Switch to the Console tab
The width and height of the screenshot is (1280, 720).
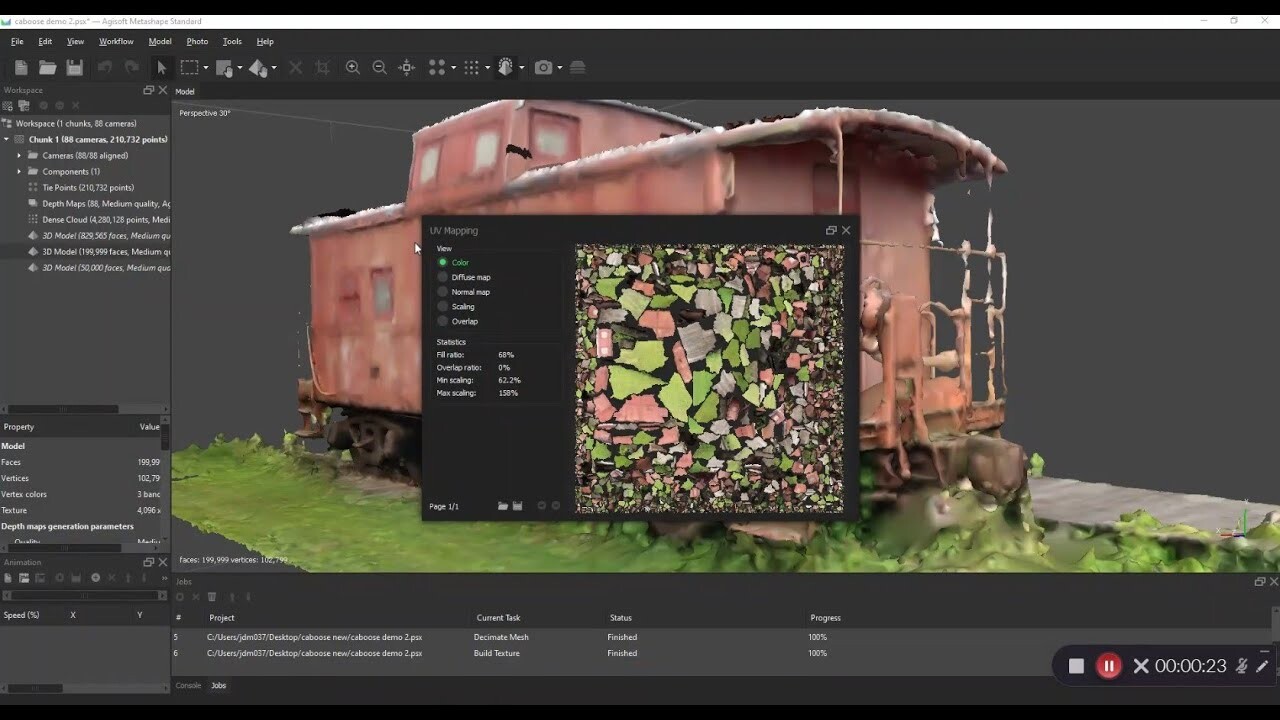tap(188, 685)
